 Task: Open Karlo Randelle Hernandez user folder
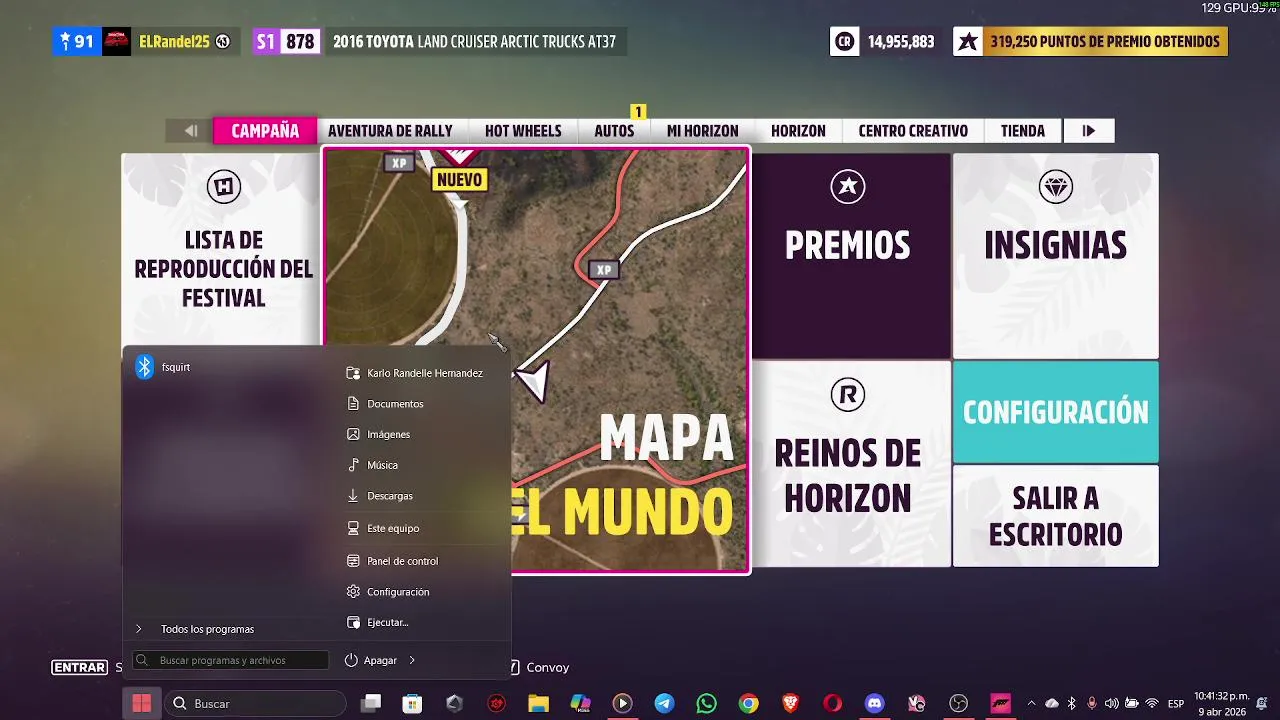coord(414,373)
